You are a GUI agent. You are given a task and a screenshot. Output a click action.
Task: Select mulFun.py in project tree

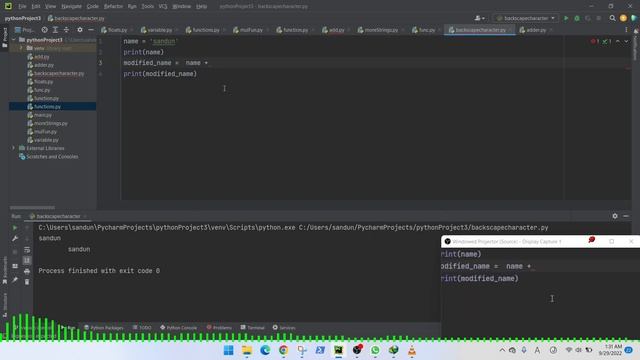(45, 132)
